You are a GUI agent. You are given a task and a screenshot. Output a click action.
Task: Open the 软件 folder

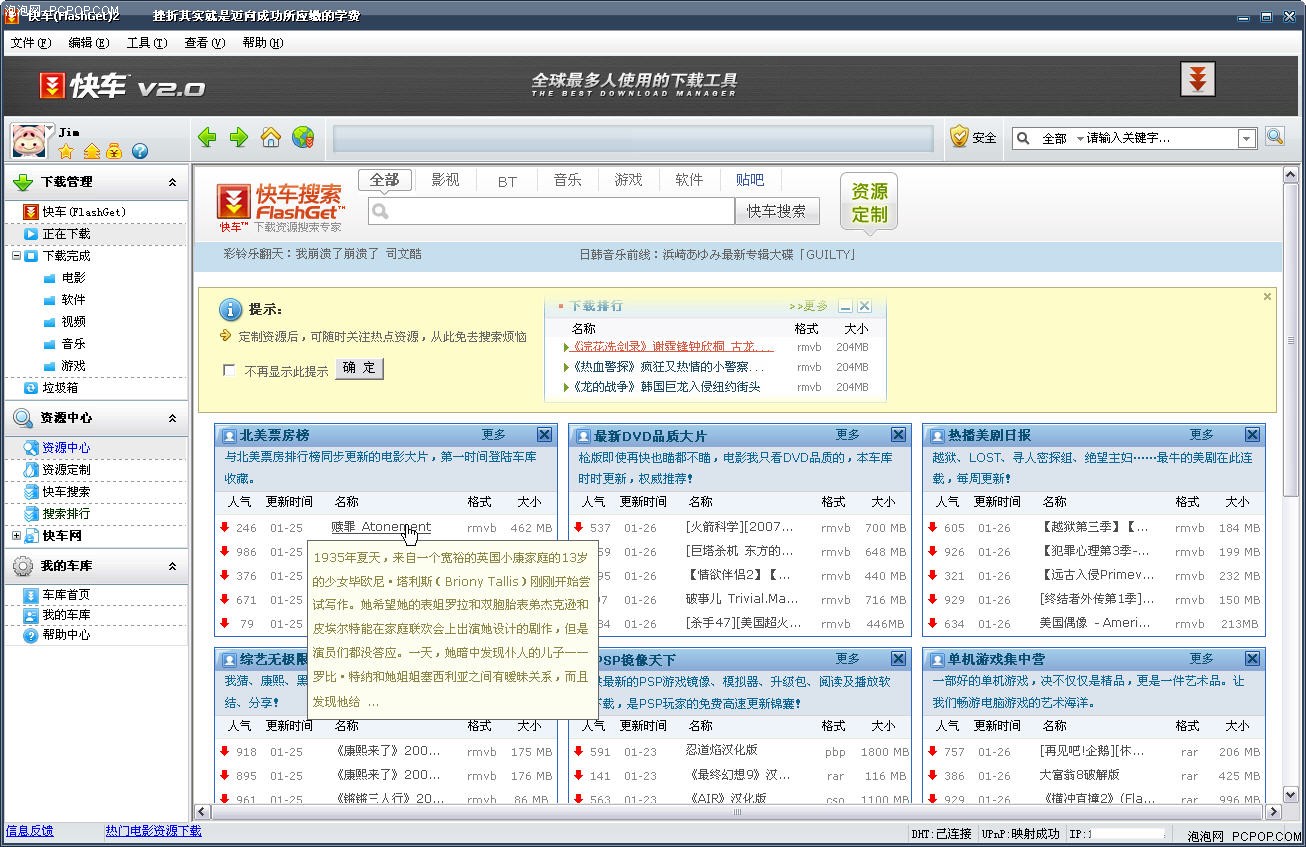click(x=66, y=300)
